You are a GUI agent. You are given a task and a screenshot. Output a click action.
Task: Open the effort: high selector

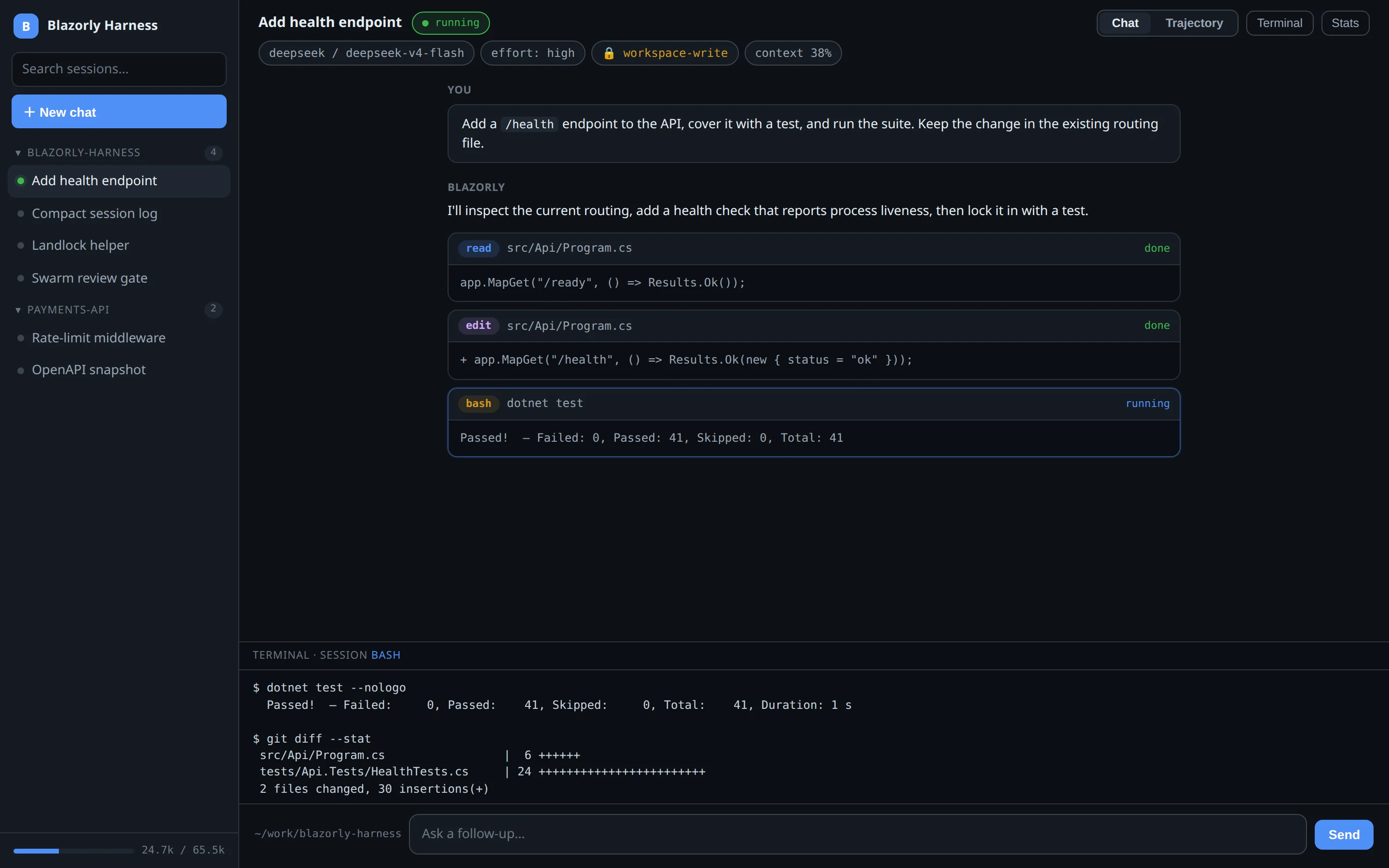pyautogui.click(x=532, y=54)
